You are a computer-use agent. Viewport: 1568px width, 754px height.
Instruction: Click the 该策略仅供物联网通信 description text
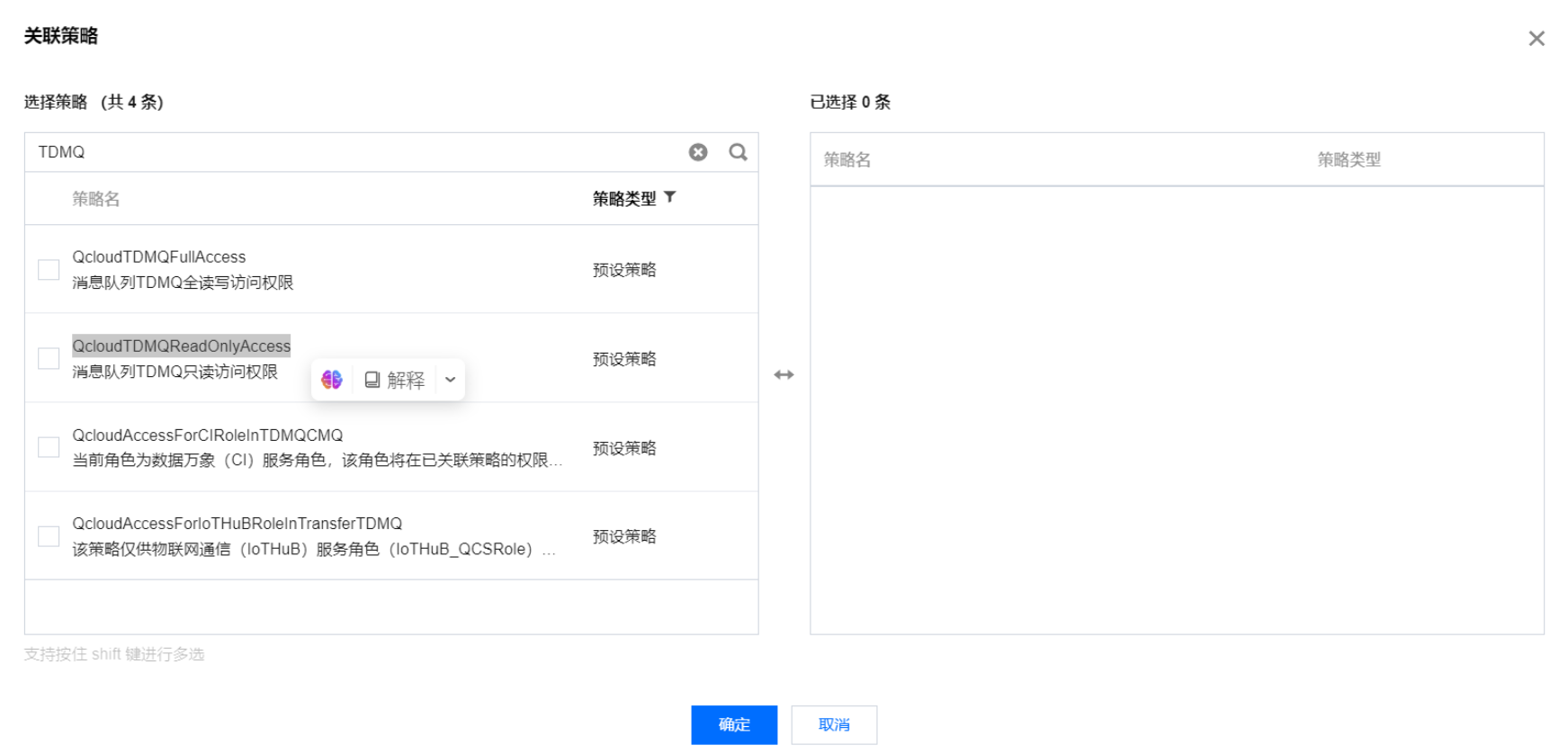pos(314,549)
